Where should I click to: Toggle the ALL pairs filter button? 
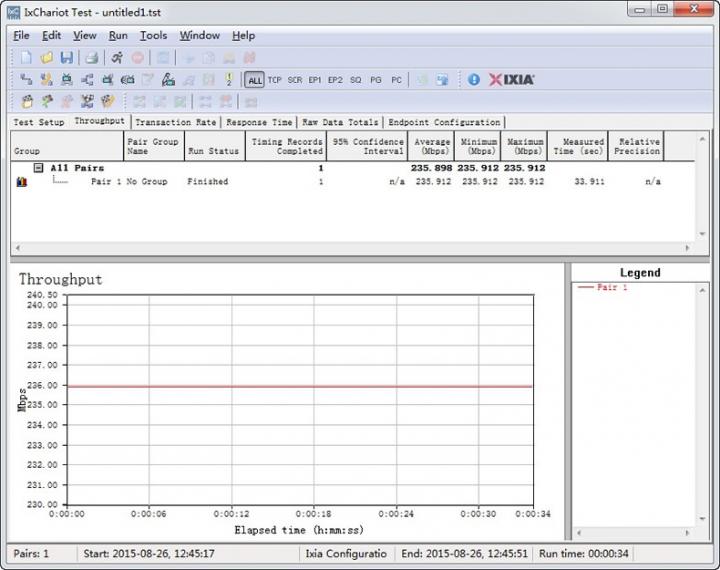[254, 80]
